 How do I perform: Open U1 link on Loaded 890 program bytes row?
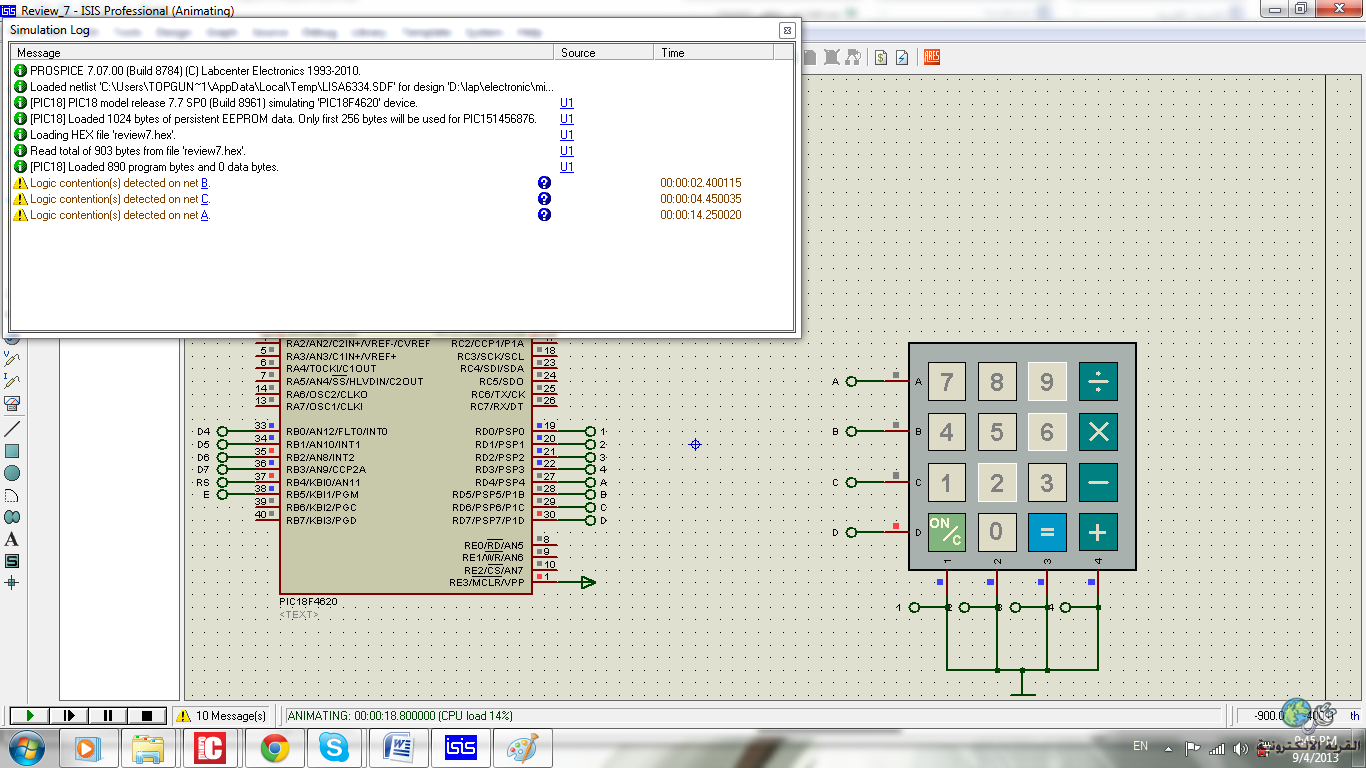(x=567, y=167)
